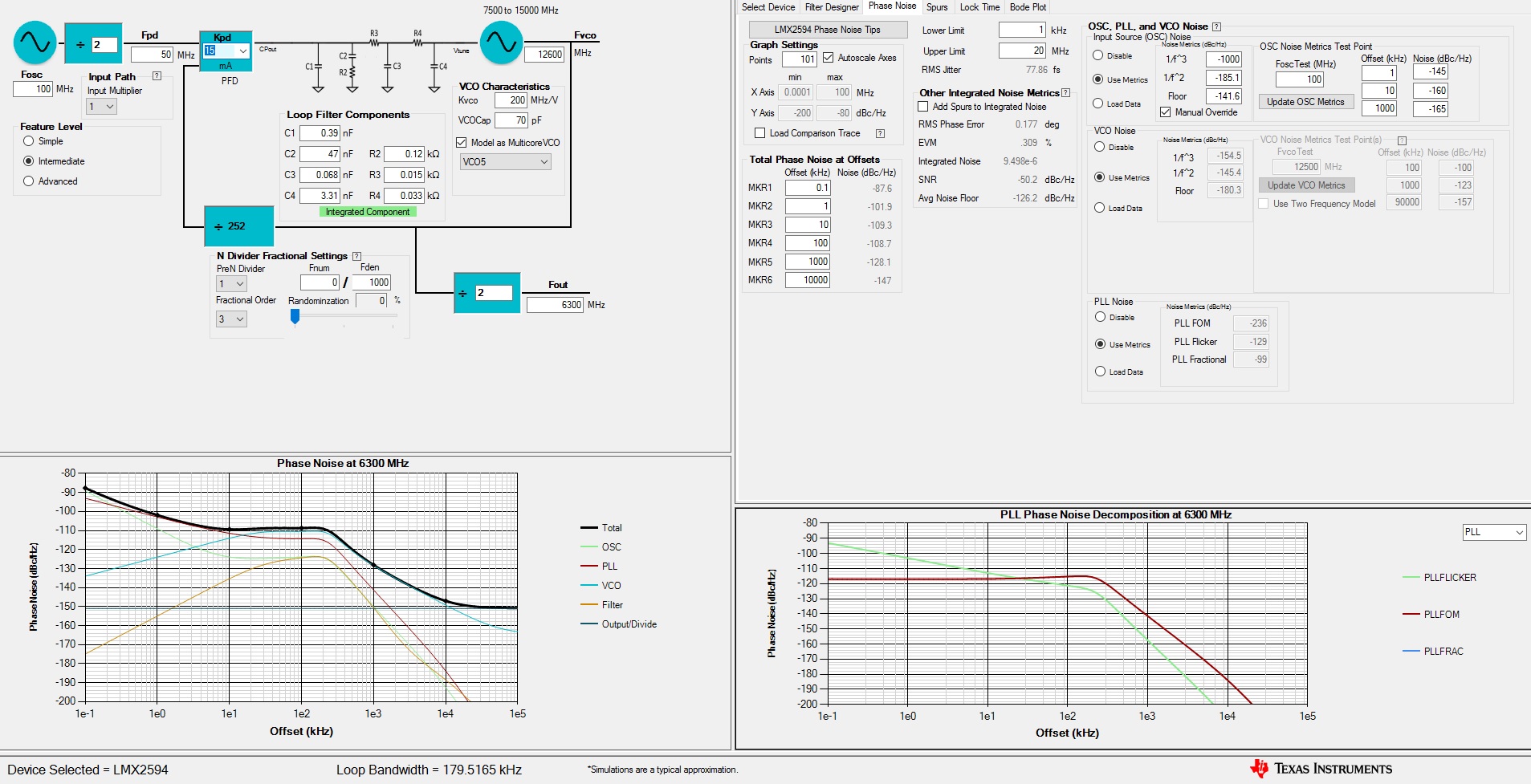Select Disable for PLL Noise
The width and height of the screenshot is (1531, 784).
[1101, 317]
